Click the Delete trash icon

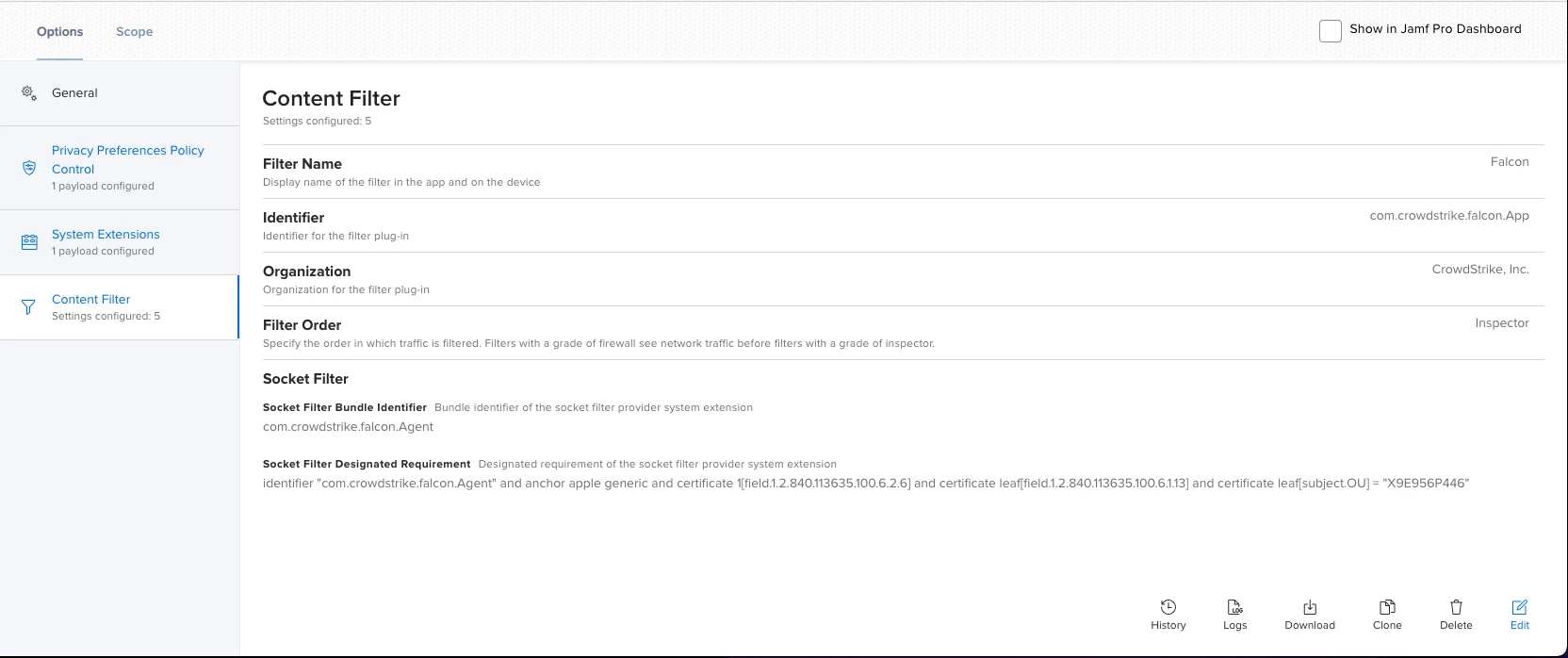(x=1456, y=607)
